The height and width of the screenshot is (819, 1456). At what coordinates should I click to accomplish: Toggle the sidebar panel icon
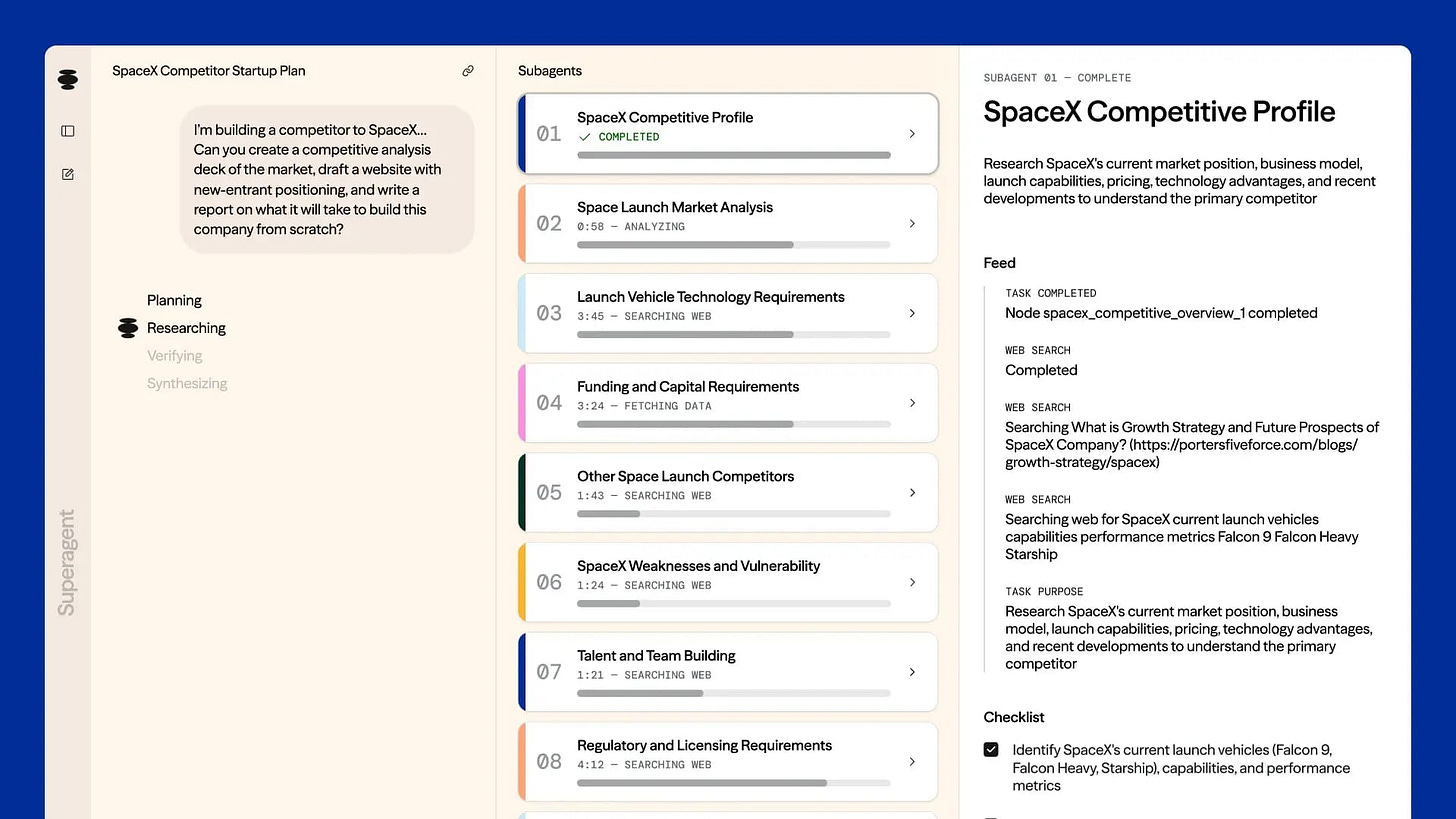67,130
